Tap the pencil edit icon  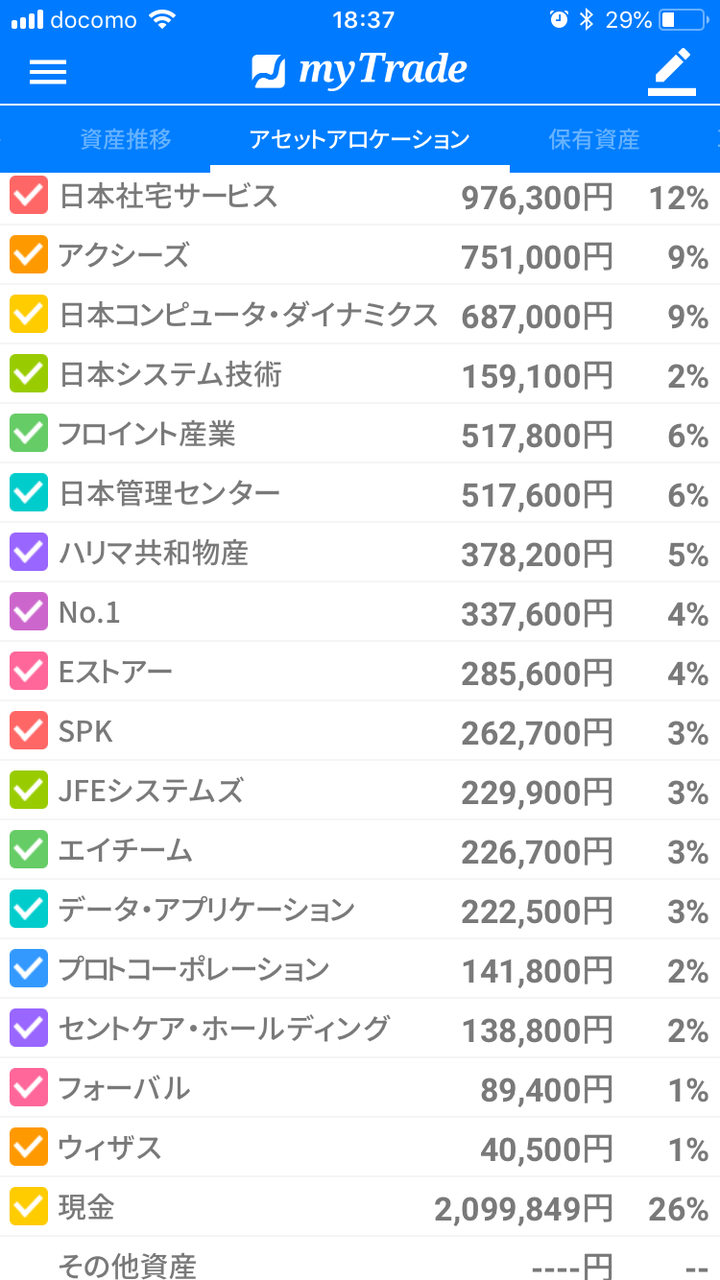(672, 71)
